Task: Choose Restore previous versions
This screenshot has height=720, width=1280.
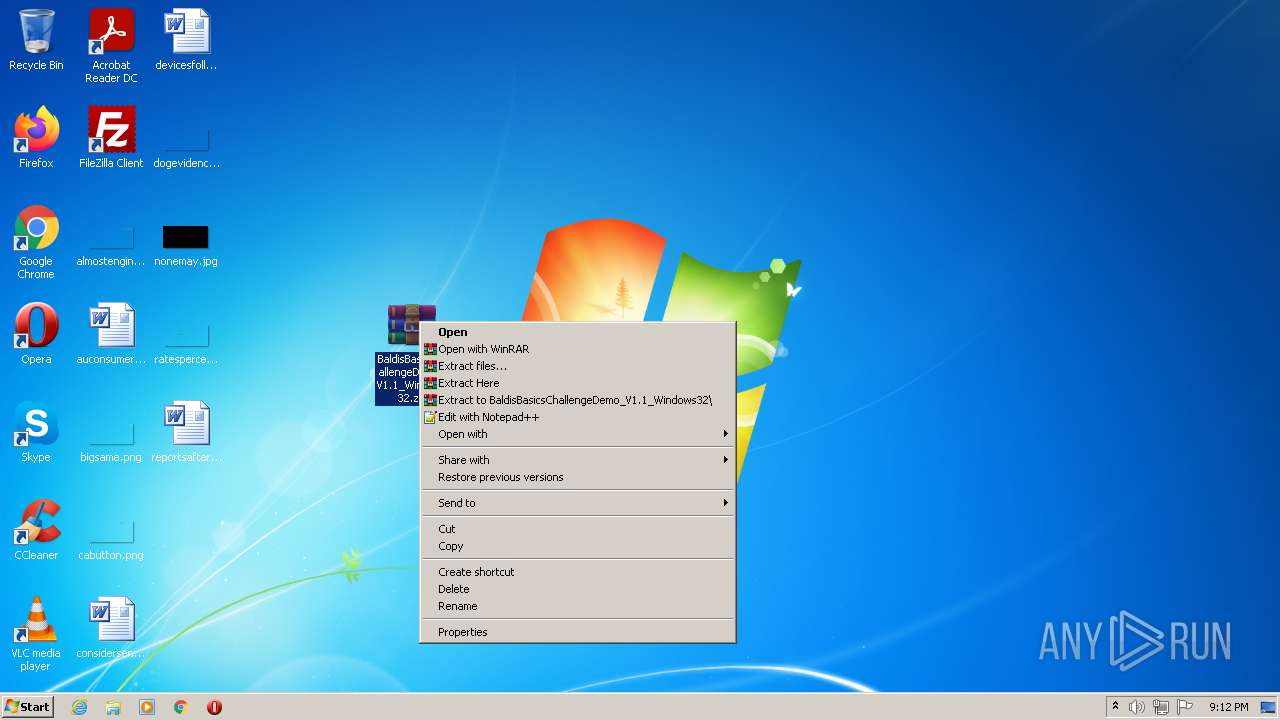Action: [578, 477]
